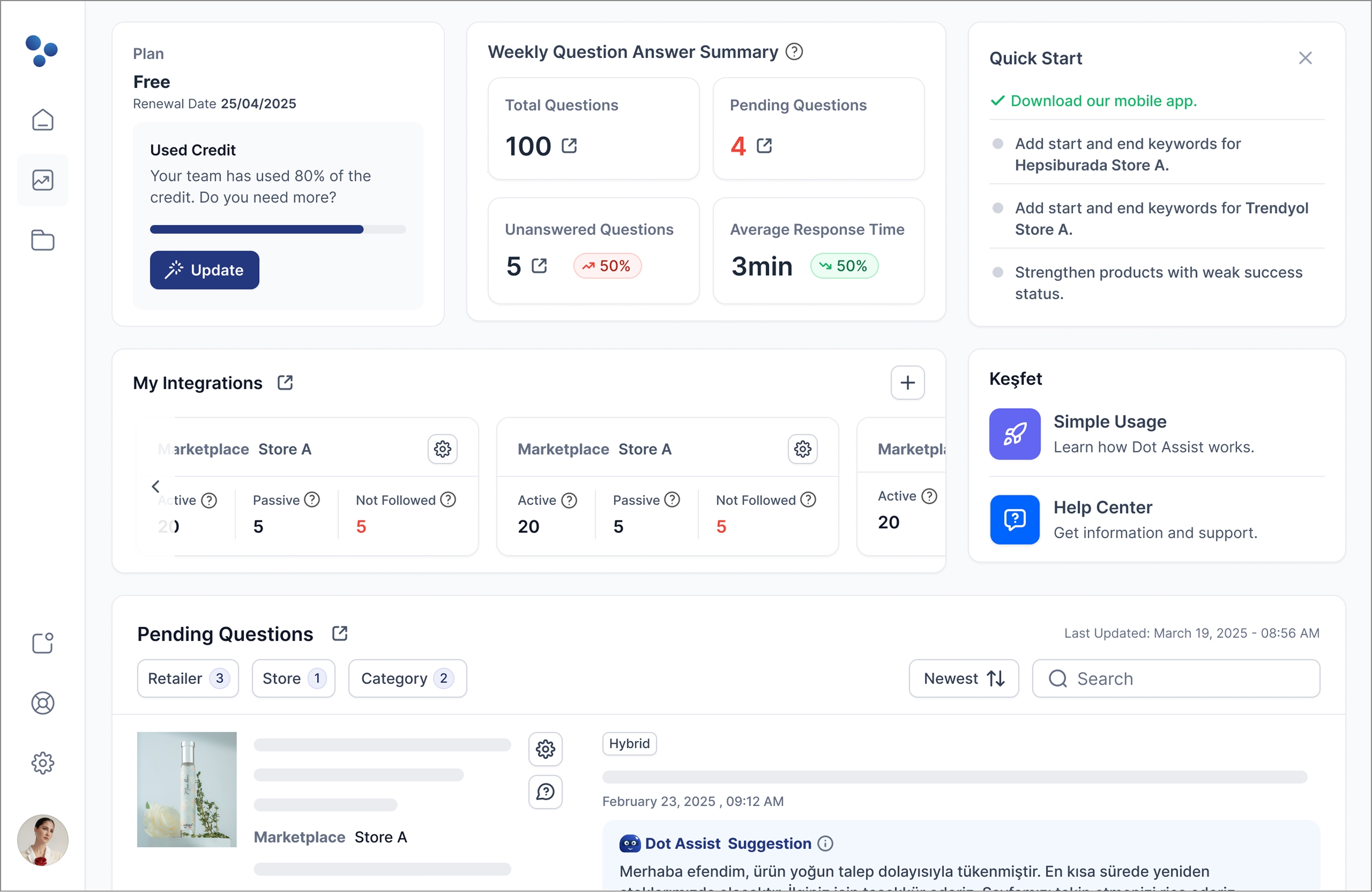Click the perfume product thumbnail
The width and height of the screenshot is (1372, 892).
pos(187,789)
